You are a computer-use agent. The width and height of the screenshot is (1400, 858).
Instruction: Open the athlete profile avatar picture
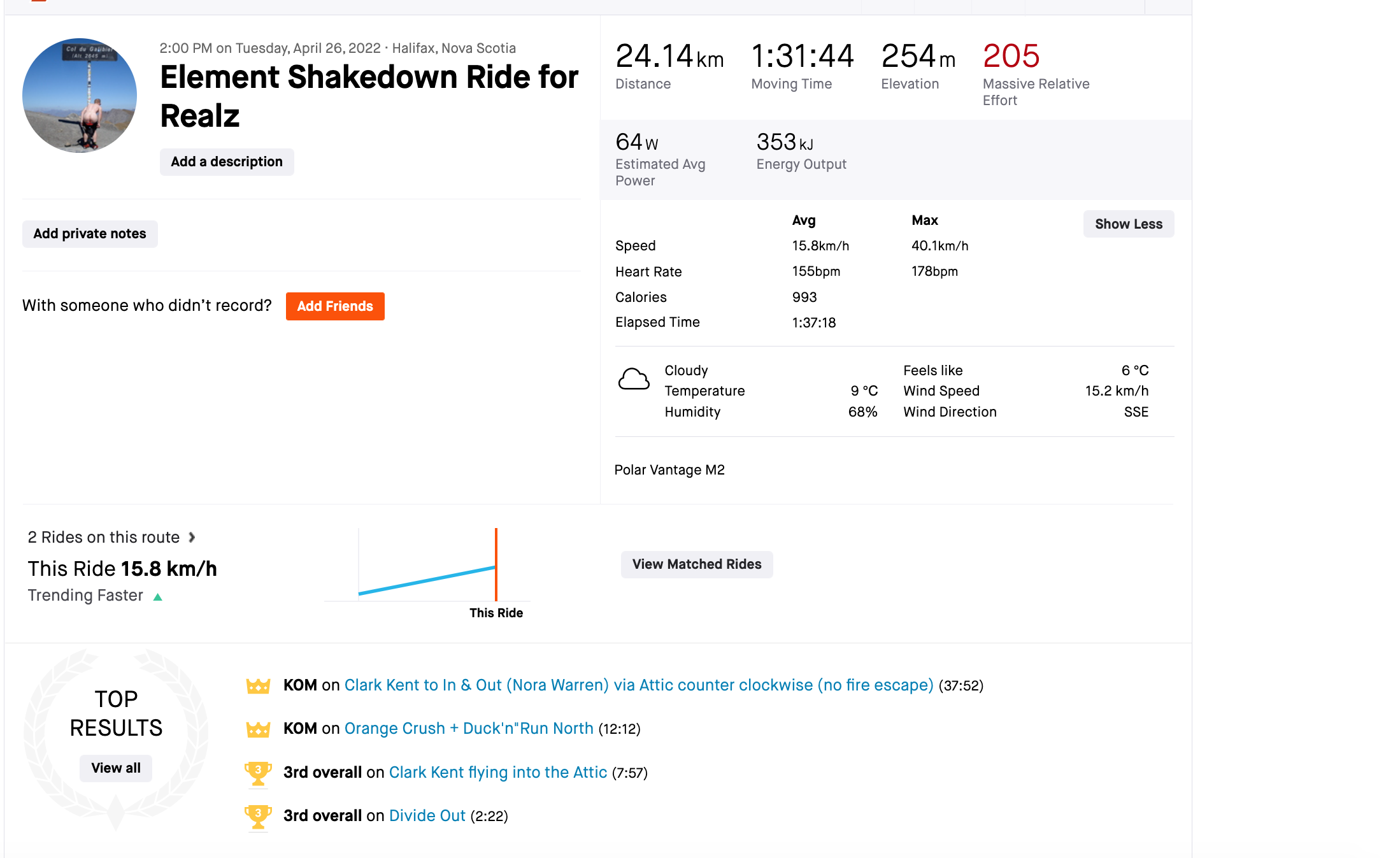pos(80,96)
